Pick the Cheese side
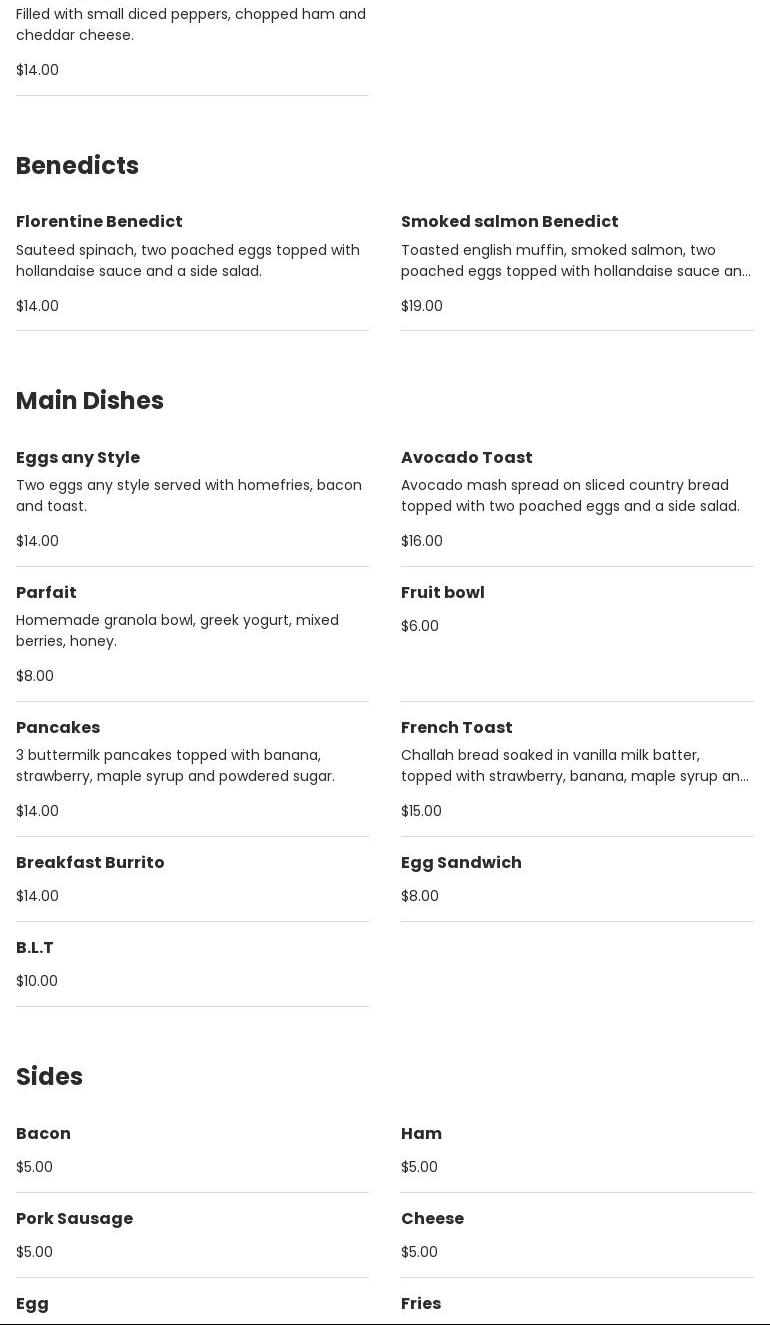Screen dimensions: 770x1325 coord(432,1219)
